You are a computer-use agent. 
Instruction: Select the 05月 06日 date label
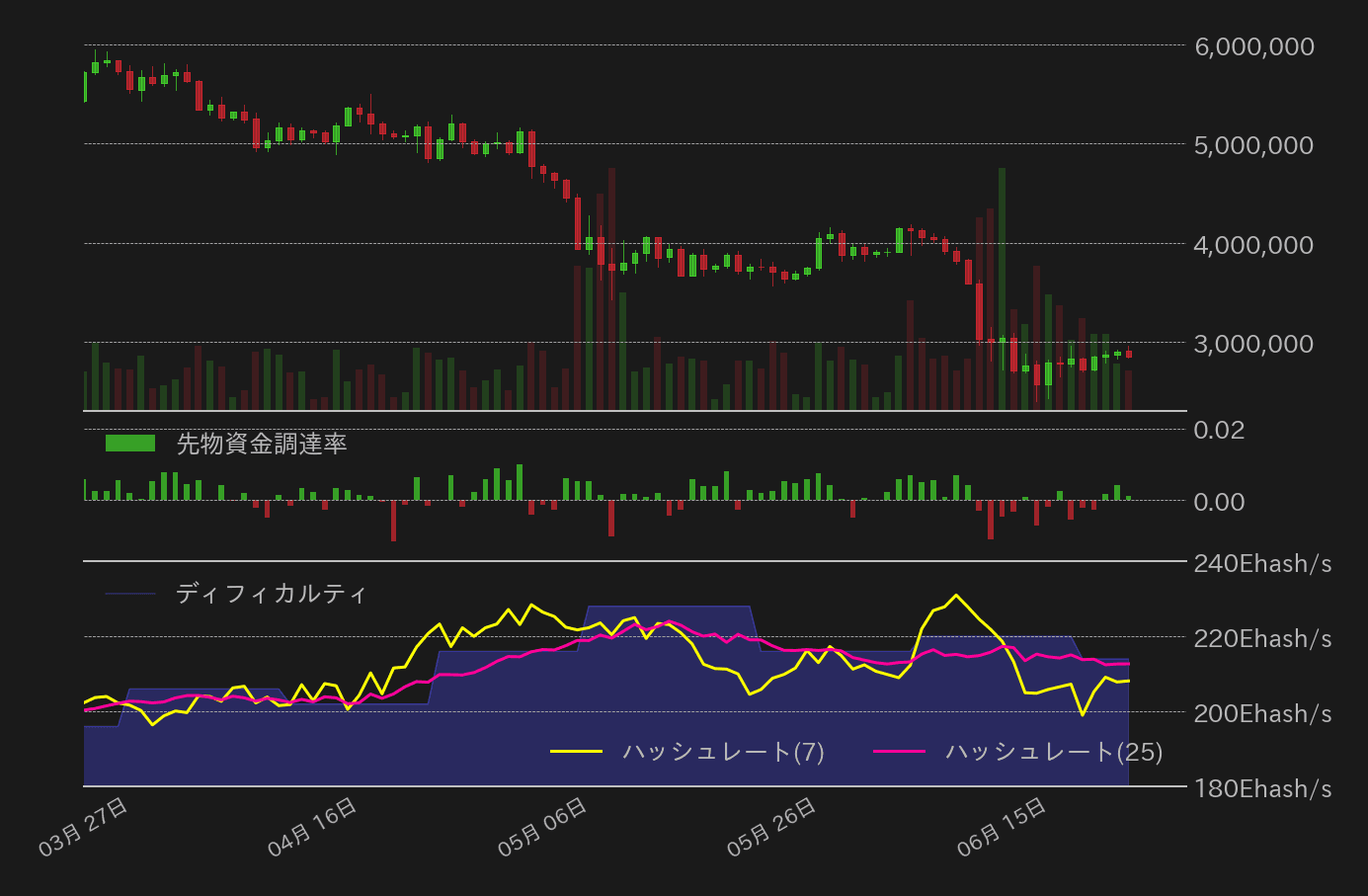[x=543, y=827]
